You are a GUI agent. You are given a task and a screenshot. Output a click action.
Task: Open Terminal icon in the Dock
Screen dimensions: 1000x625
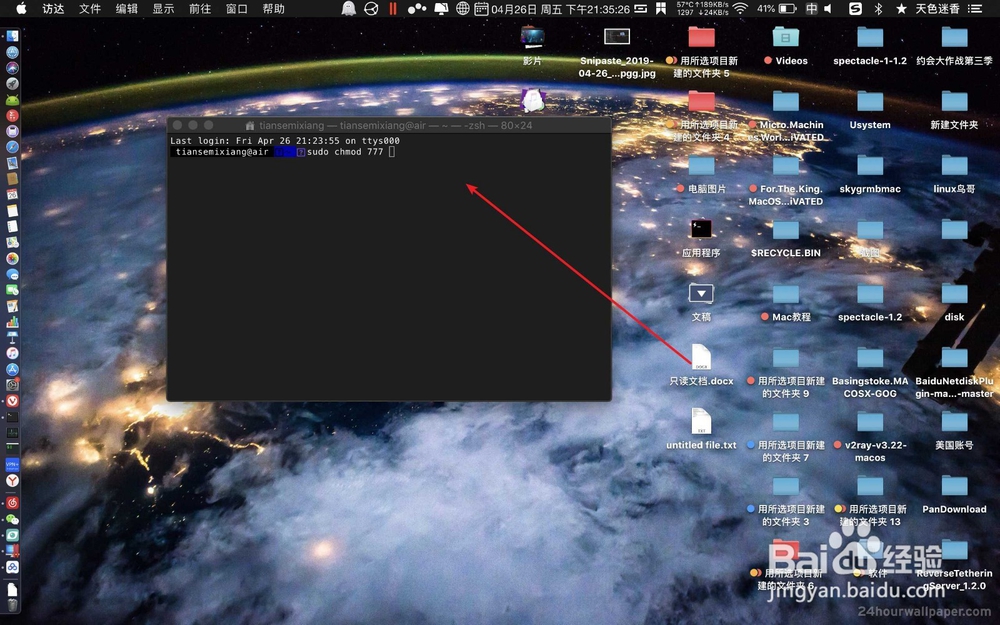coord(12,416)
